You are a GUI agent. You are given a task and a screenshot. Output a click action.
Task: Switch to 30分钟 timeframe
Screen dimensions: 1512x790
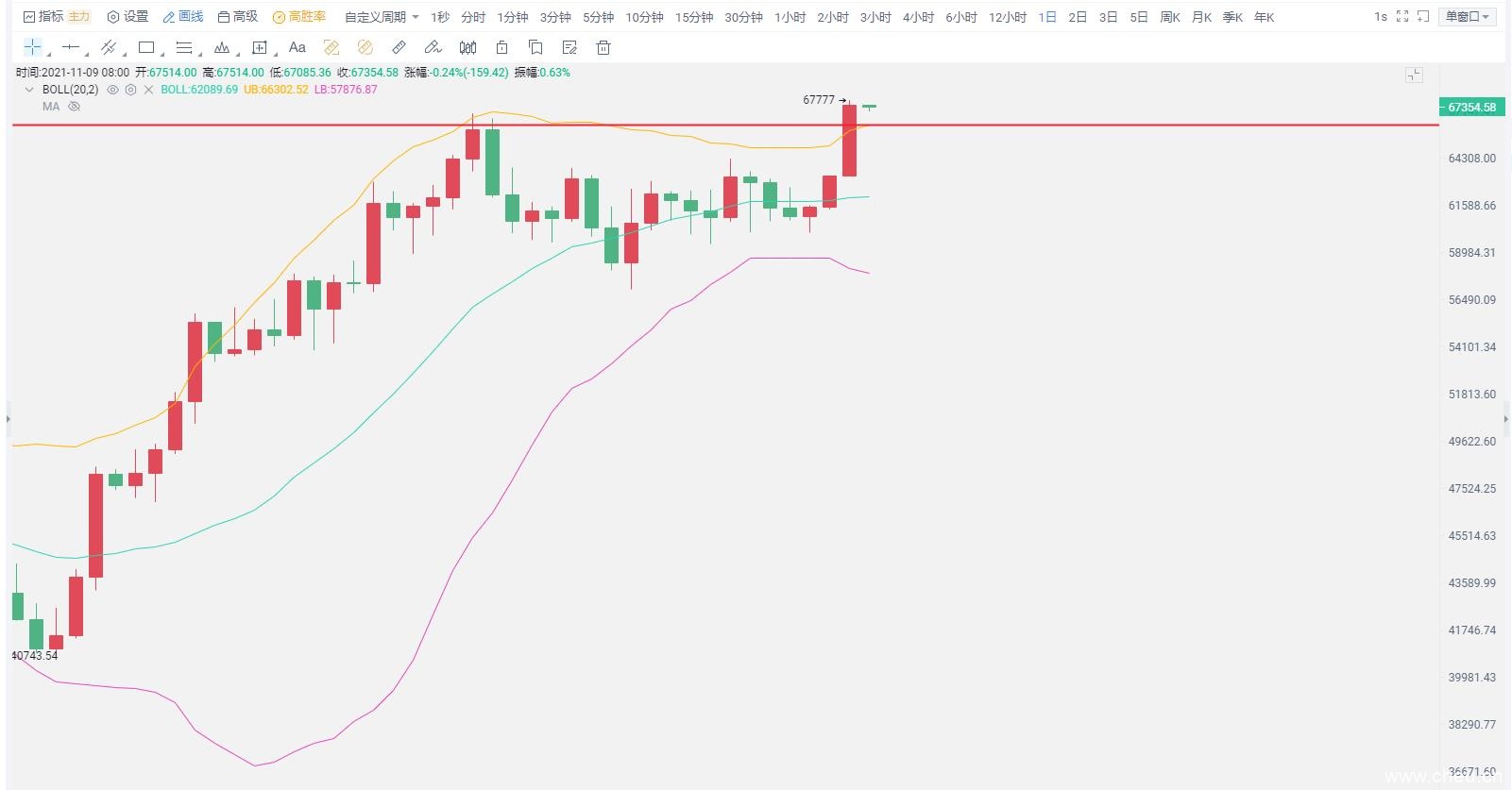click(x=743, y=17)
